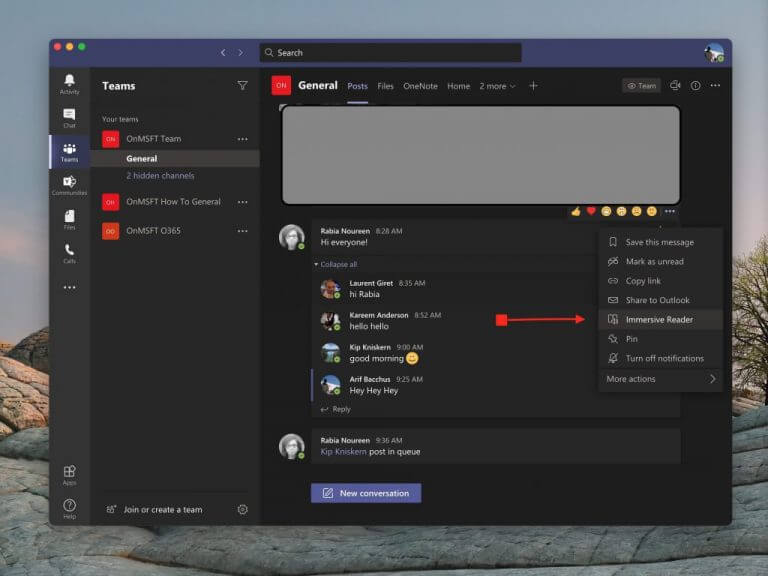Switch to the Posts tab
The height and width of the screenshot is (576, 768).
pyautogui.click(x=358, y=86)
